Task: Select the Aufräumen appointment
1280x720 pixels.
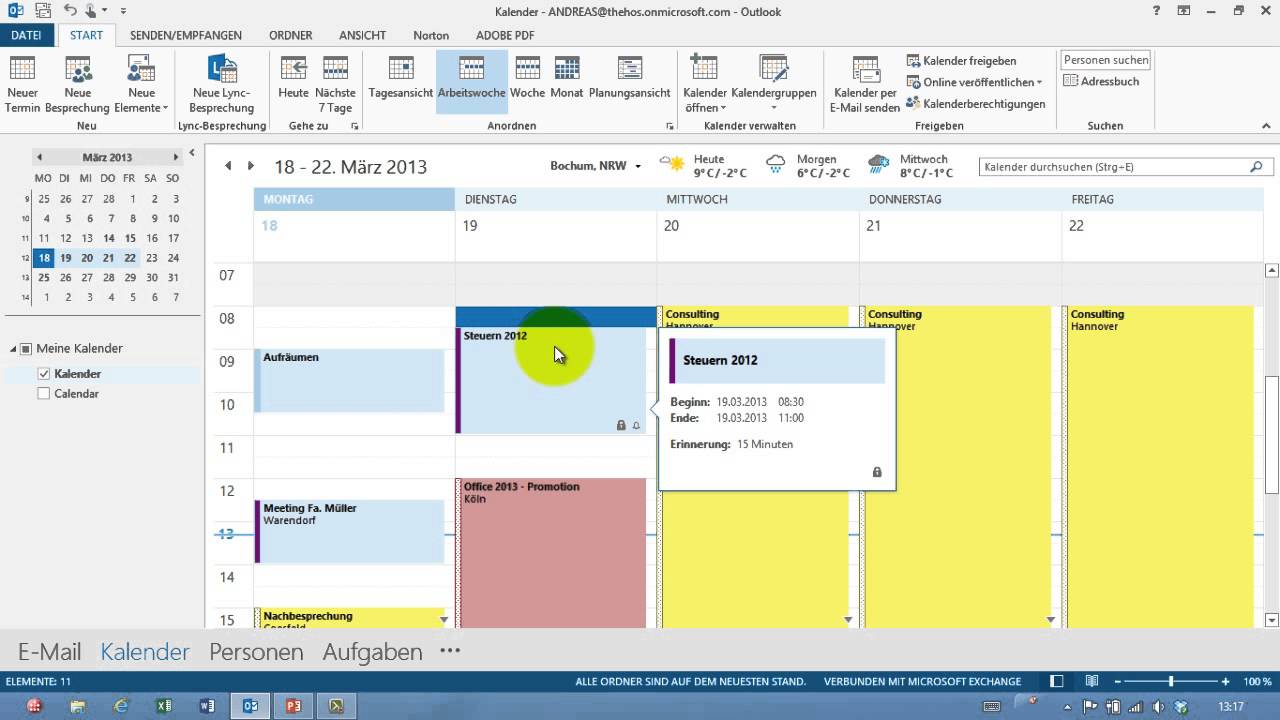Action: point(349,380)
